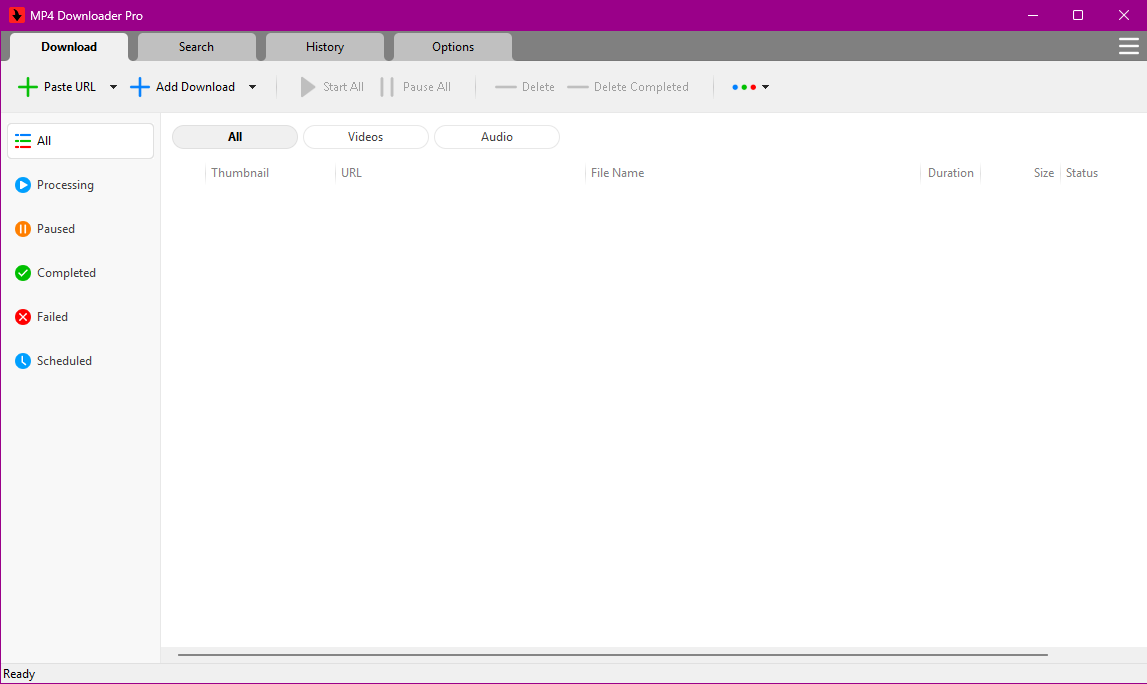1147x684 pixels.
Task: Minimize the MP4 Downloader Pro window
Action: click(1033, 15)
